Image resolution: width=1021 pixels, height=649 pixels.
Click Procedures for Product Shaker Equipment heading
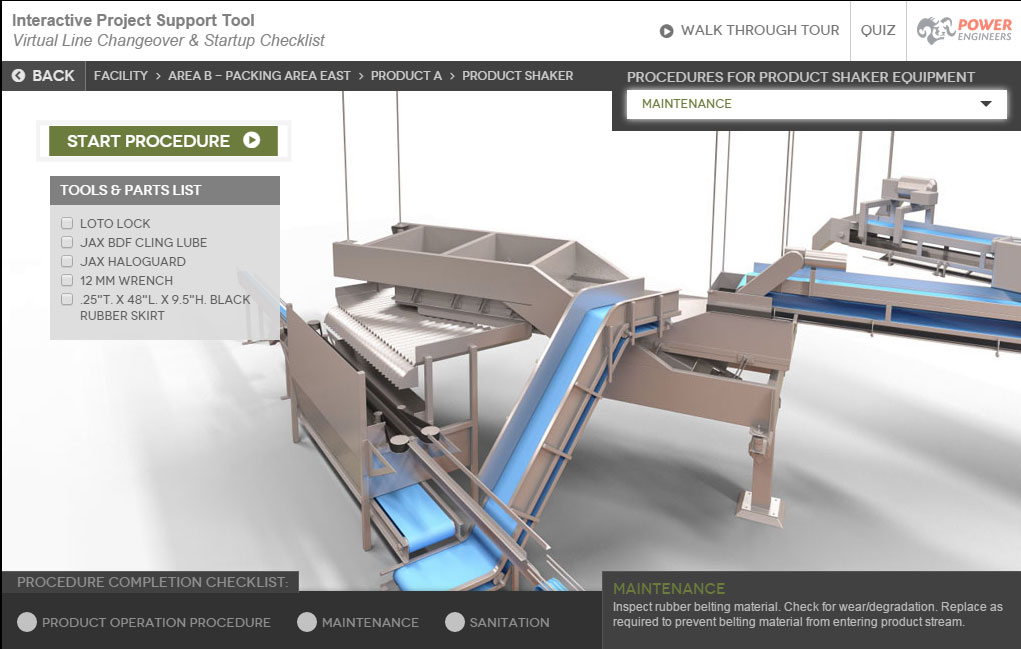[801, 77]
